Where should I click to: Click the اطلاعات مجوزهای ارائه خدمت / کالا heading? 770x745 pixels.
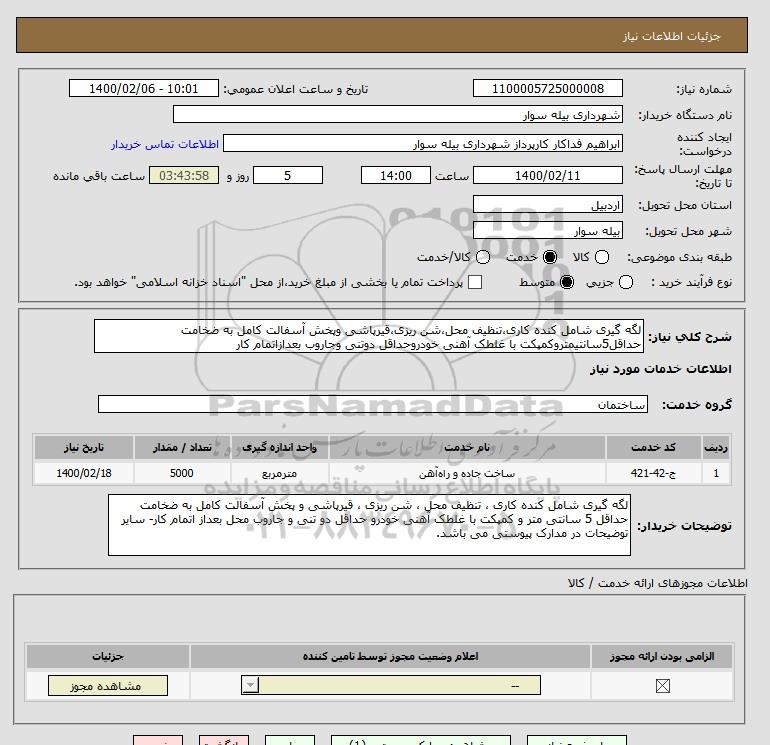pos(658,583)
